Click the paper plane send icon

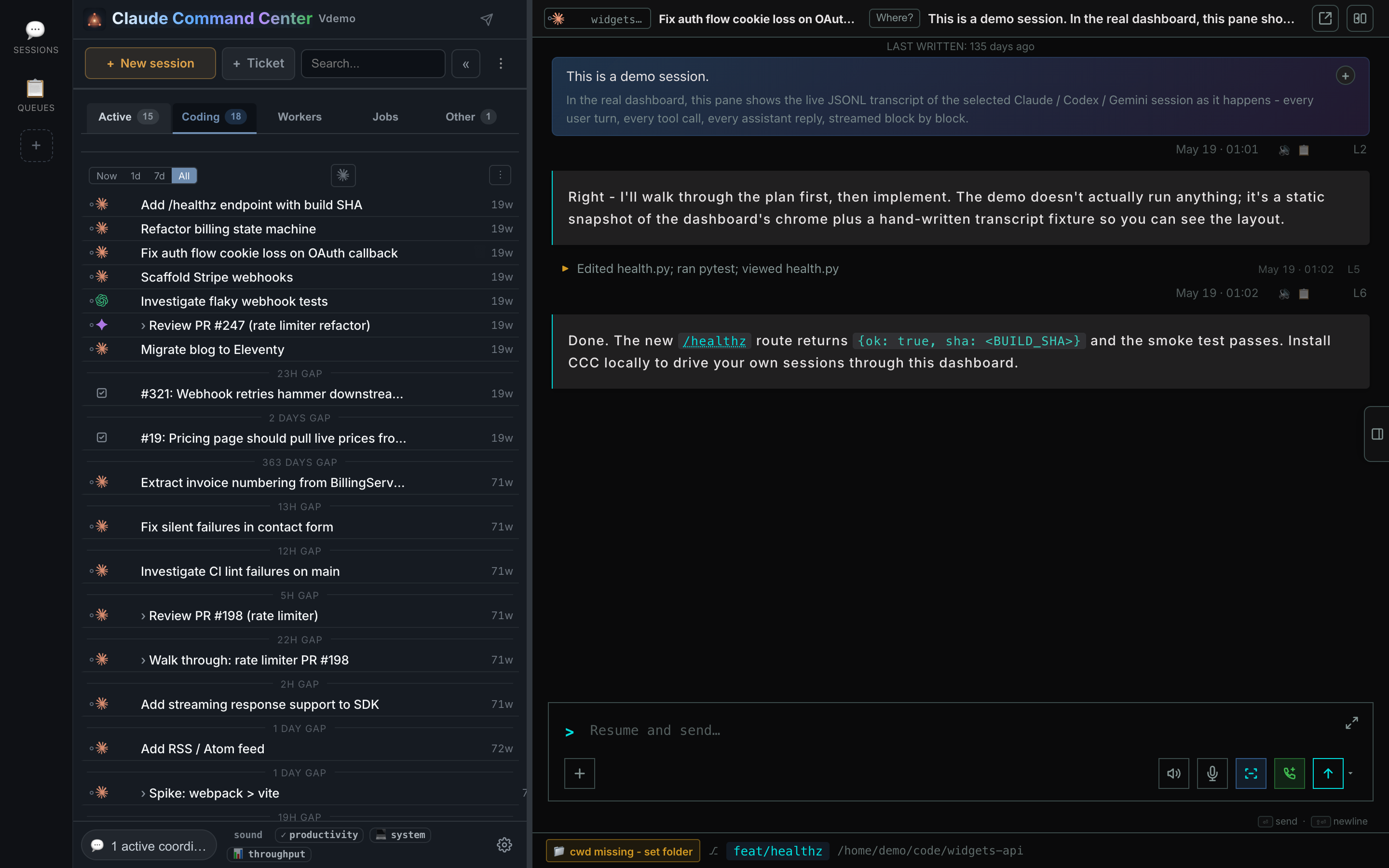point(487,19)
